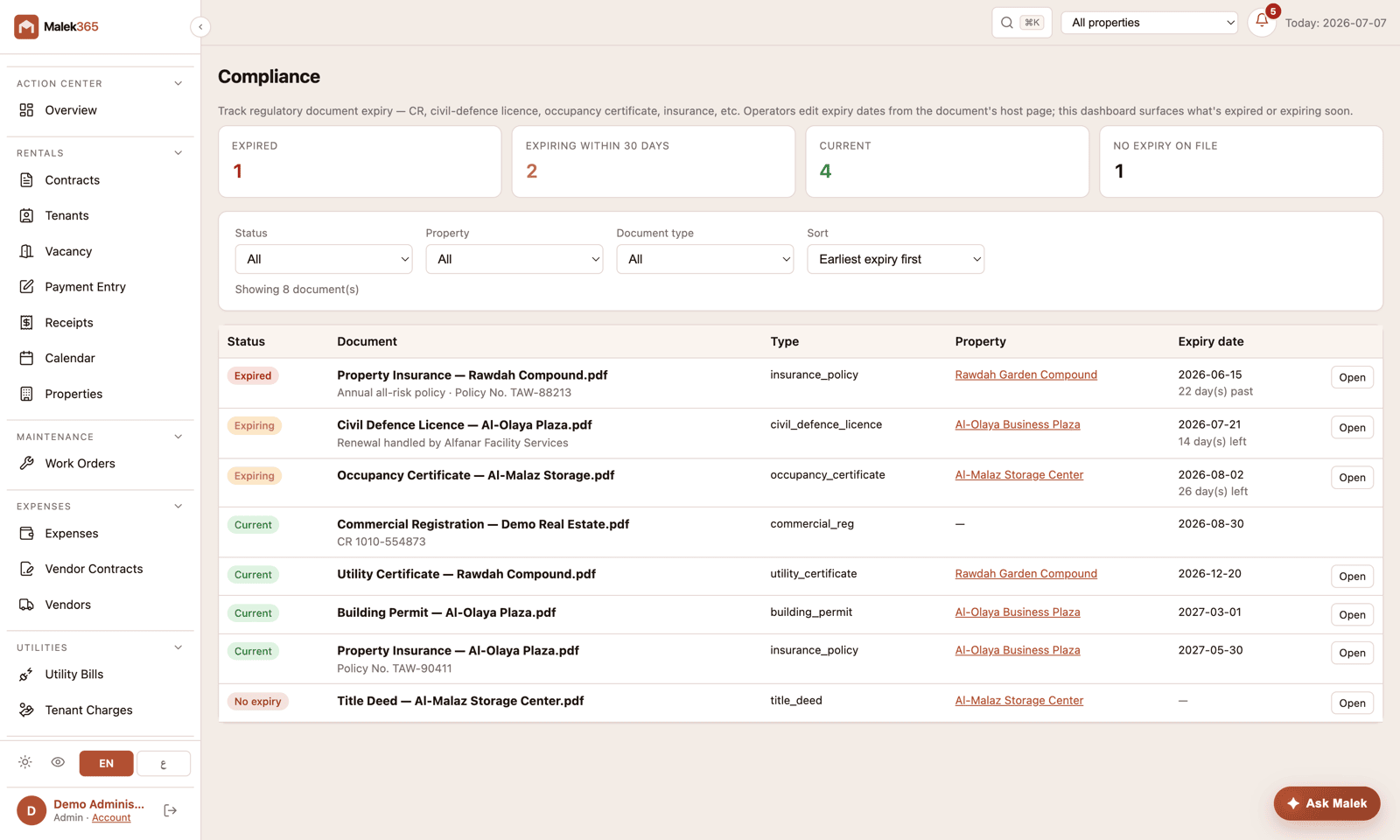Toggle the eye accessibility view icon
This screenshot has height=840, width=1400.
[x=58, y=762]
